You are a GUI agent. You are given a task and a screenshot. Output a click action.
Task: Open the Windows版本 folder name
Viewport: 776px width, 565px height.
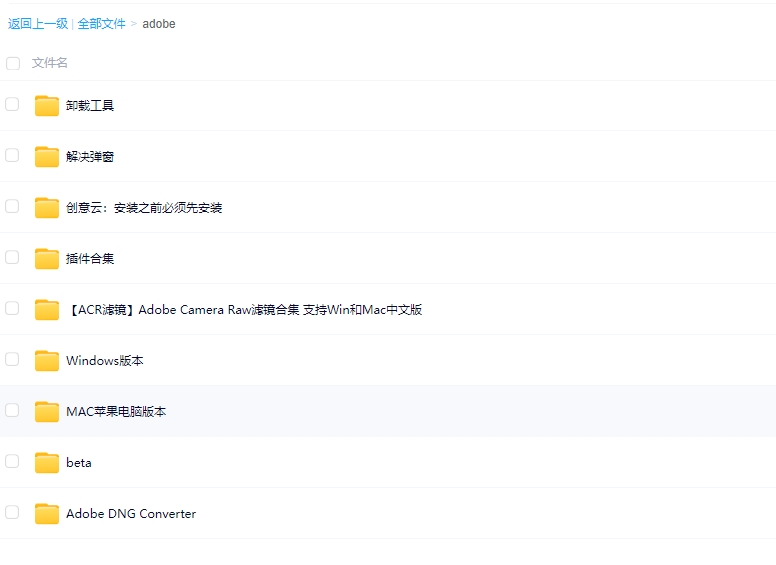pyautogui.click(x=105, y=361)
